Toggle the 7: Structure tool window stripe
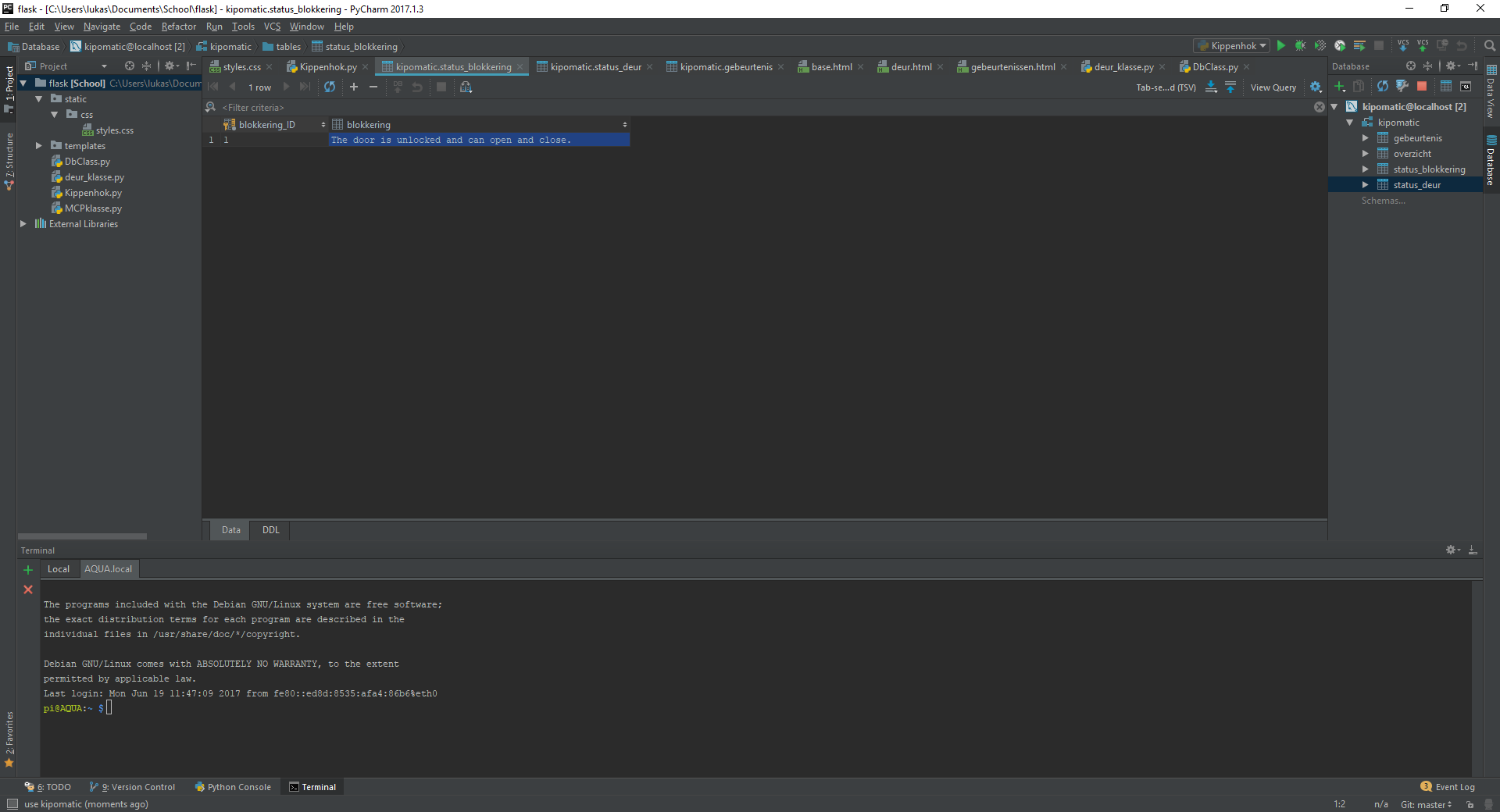 point(9,162)
